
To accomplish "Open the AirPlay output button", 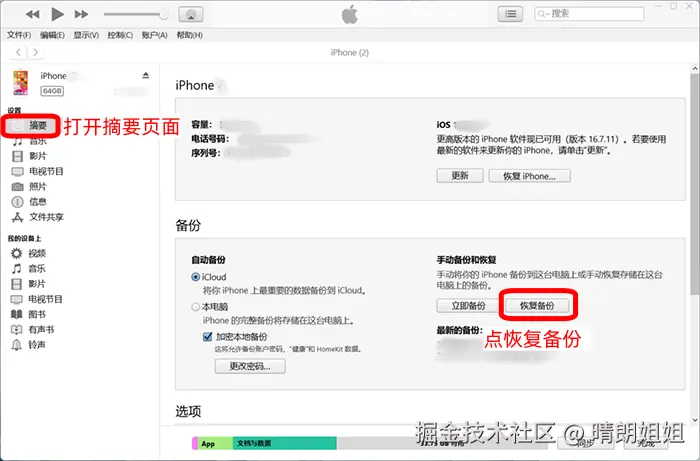I will [191, 14].
